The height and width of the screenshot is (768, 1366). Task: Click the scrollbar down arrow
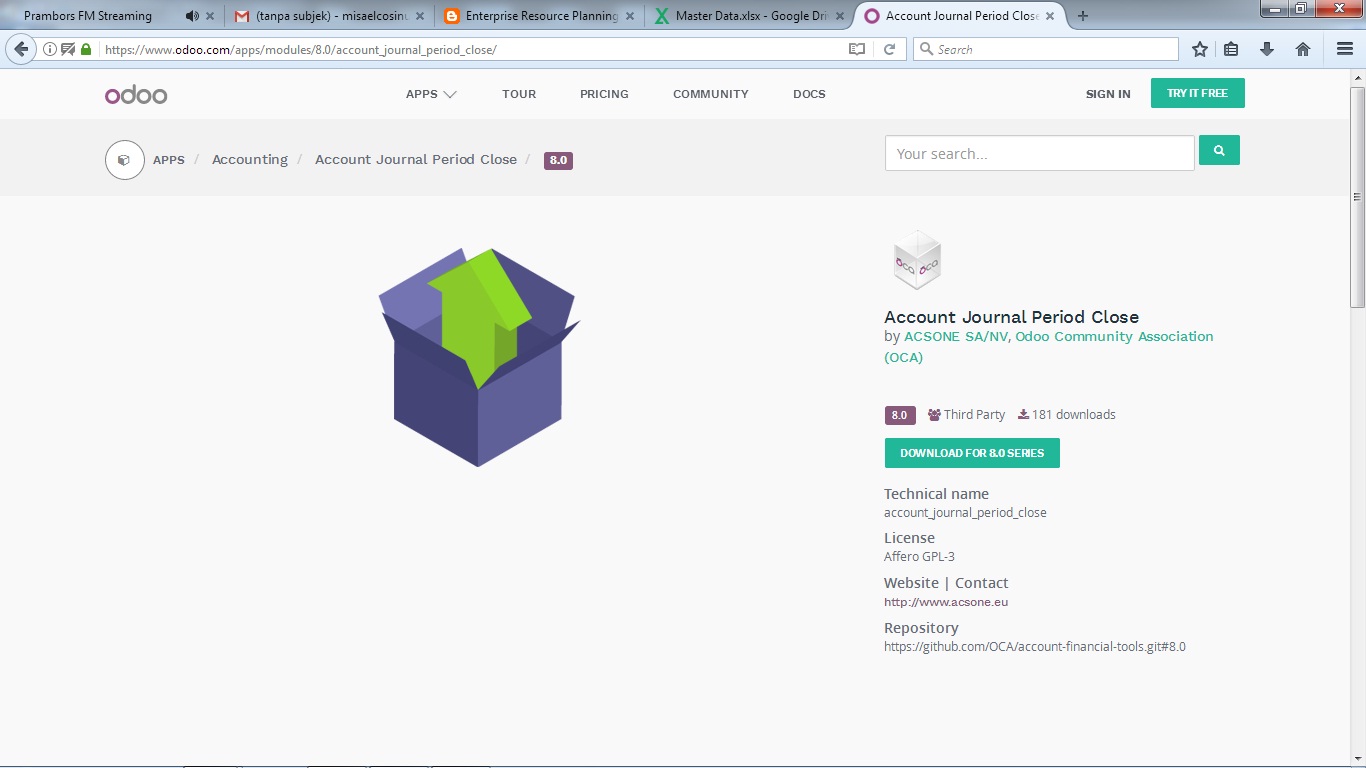pyautogui.click(x=1357, y=760)
